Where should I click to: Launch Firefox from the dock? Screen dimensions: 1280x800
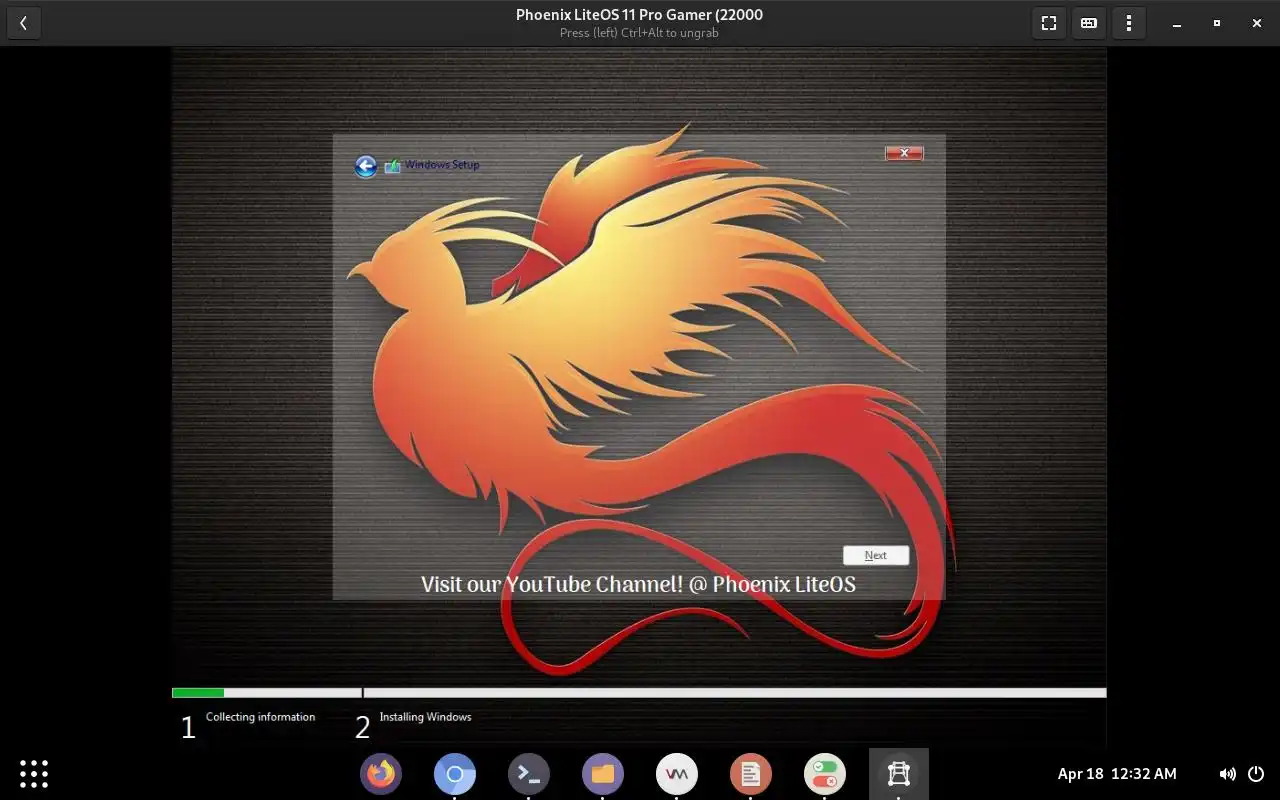pos(381,774)
